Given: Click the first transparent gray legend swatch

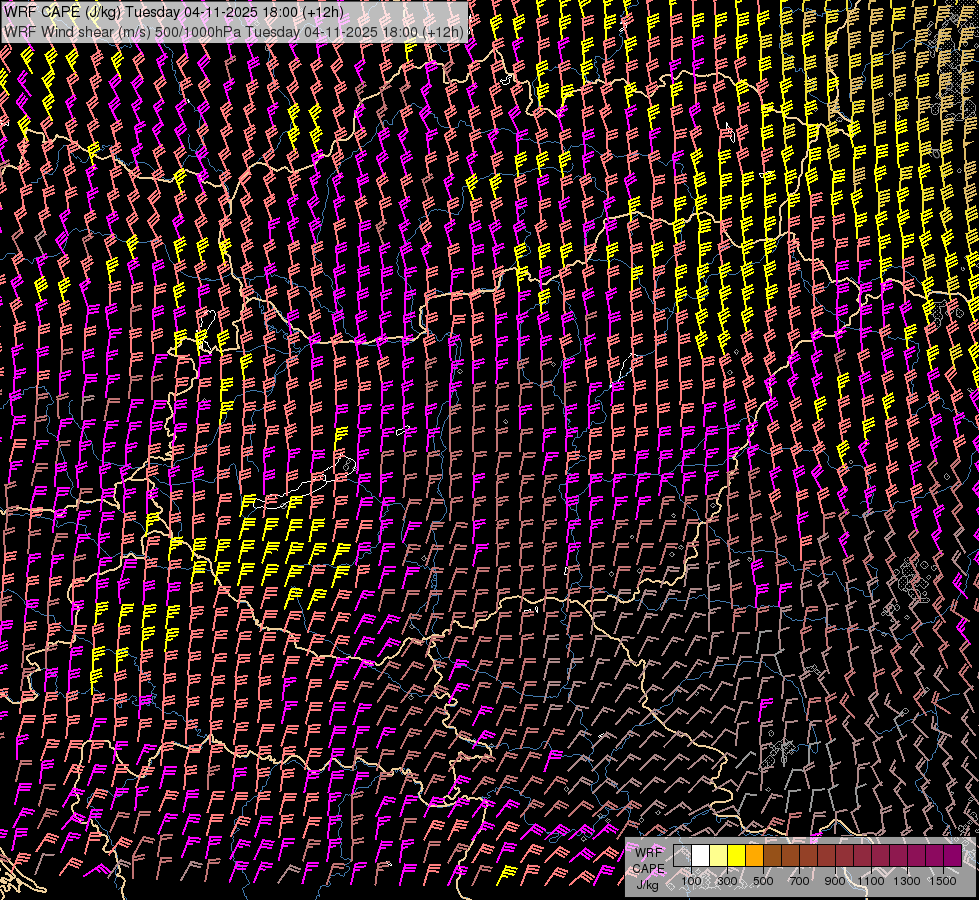Looking at the screenshot, I should (682, 856).
